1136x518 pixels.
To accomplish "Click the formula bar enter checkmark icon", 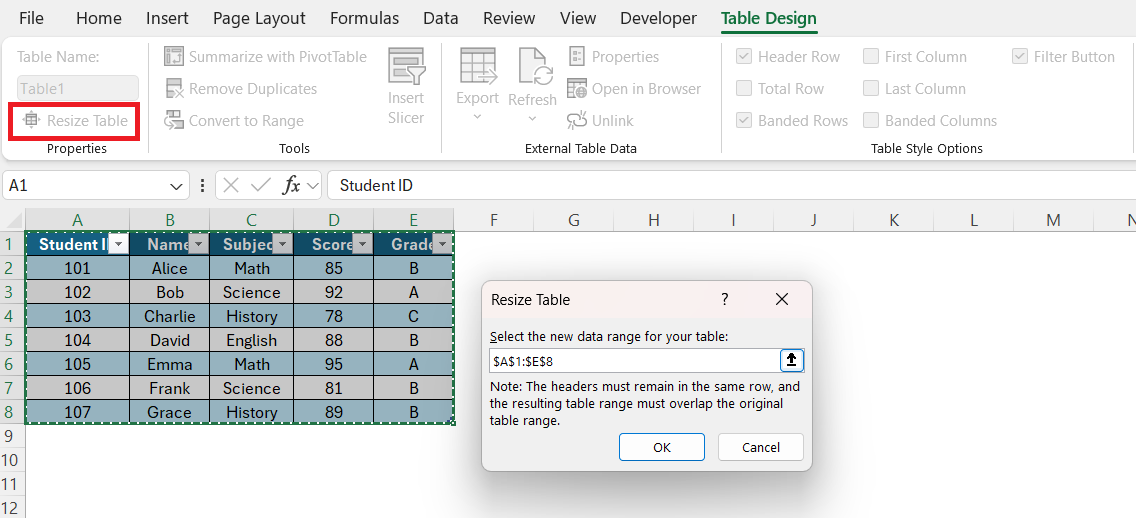I will pos(260,185).
